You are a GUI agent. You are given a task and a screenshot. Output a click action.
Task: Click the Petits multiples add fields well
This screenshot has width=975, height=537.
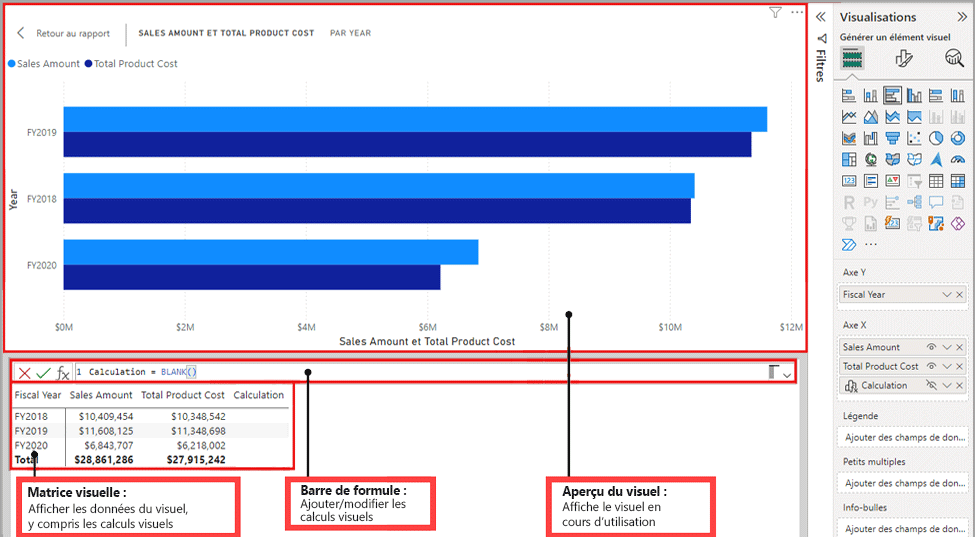(903, 483)
